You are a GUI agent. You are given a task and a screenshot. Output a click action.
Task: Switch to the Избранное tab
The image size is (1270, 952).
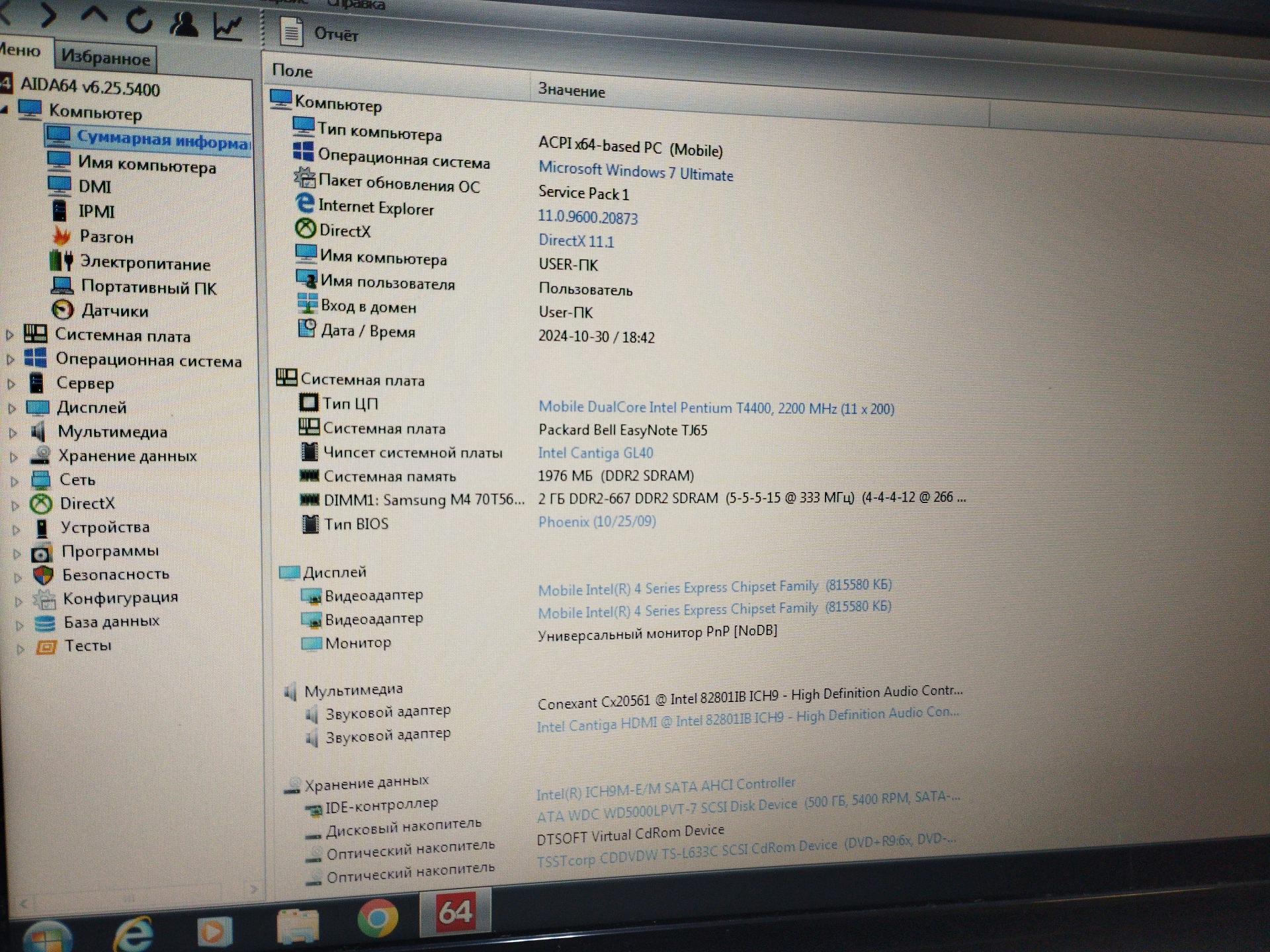pyautogui.click(x=105, y=58)
